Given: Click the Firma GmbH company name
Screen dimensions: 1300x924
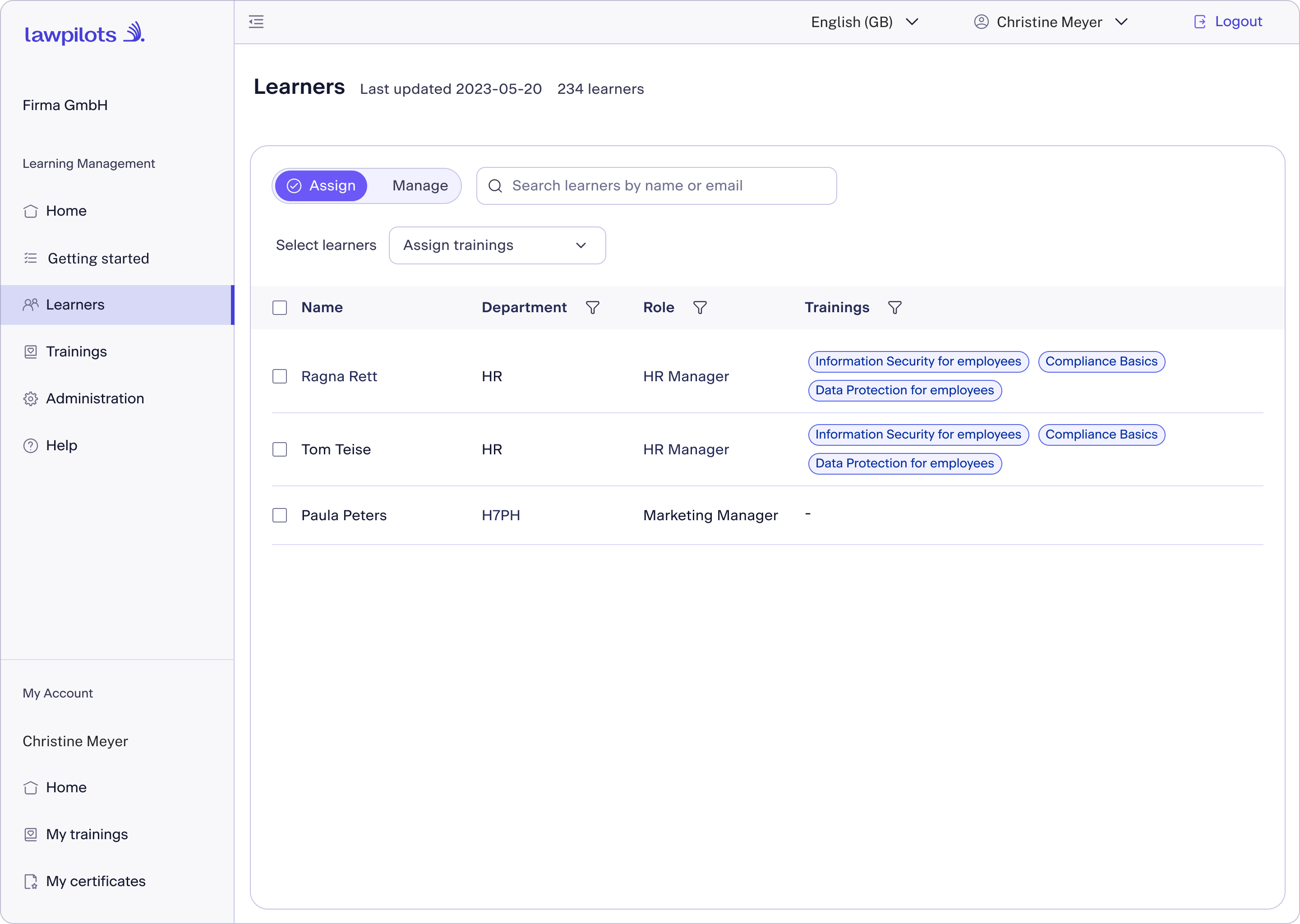Looking at the screenshot, I should 65,105.
